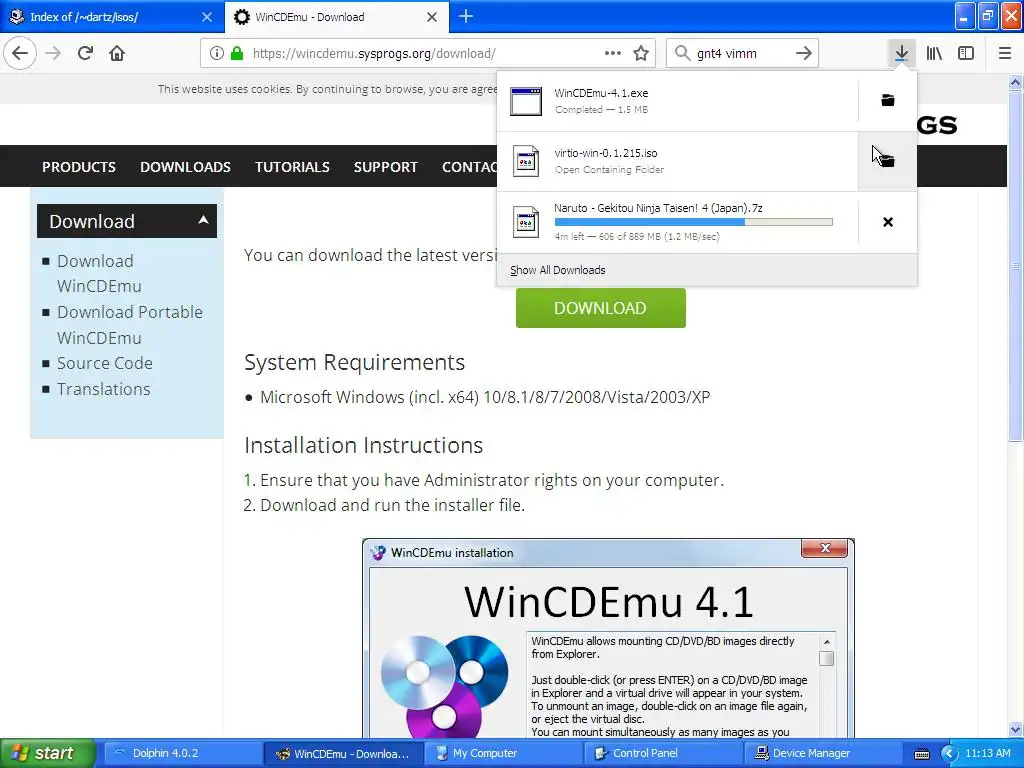Close the WinCDEmu - Download tab

tap(432, 17)
